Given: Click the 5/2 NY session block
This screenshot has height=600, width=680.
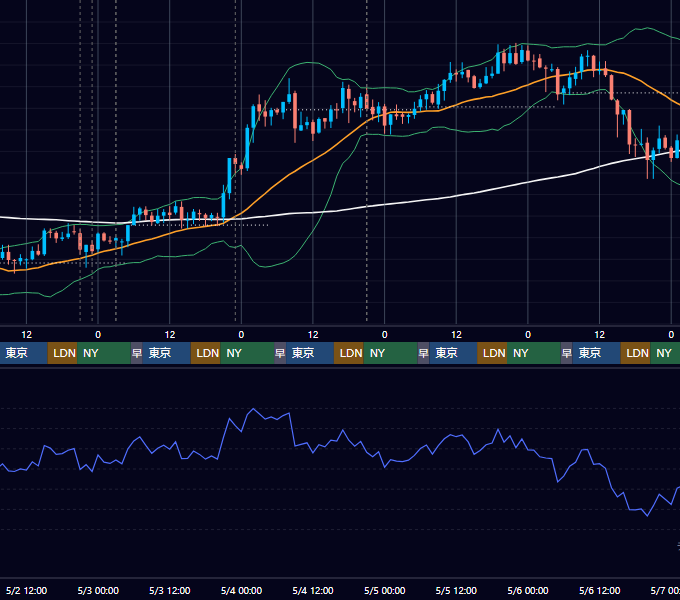Looking at the screenshot, I should [104, 353].
